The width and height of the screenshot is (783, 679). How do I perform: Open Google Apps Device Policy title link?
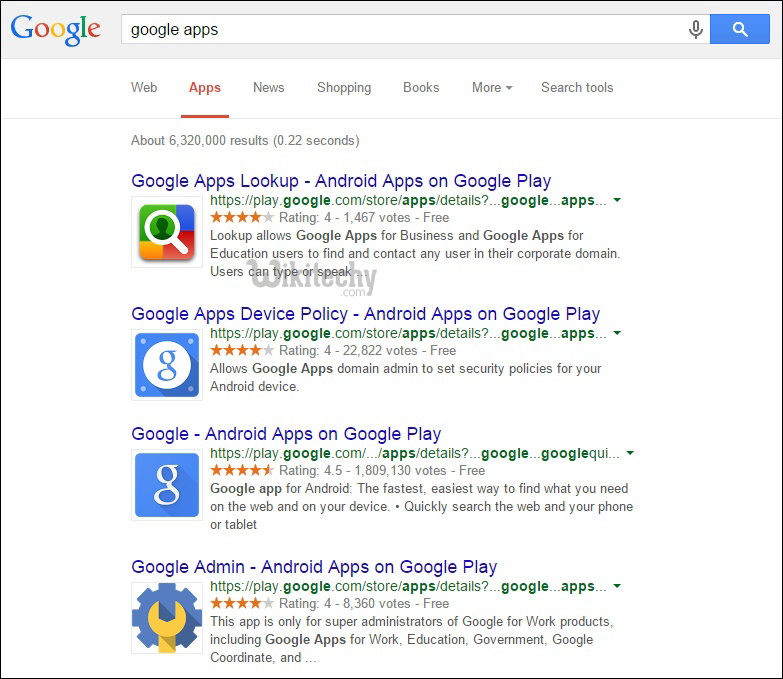pyautogui.click(x=365, y=314)
